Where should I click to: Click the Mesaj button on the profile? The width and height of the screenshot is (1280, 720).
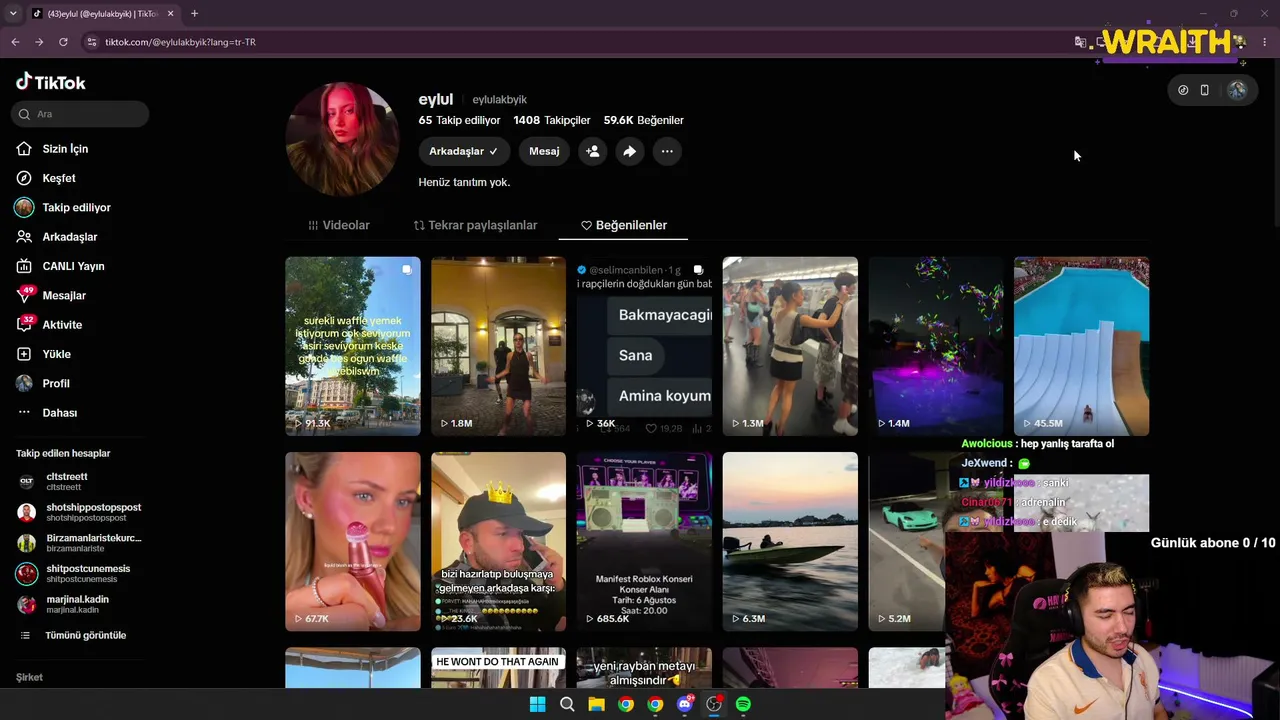(x=544, y=151)
